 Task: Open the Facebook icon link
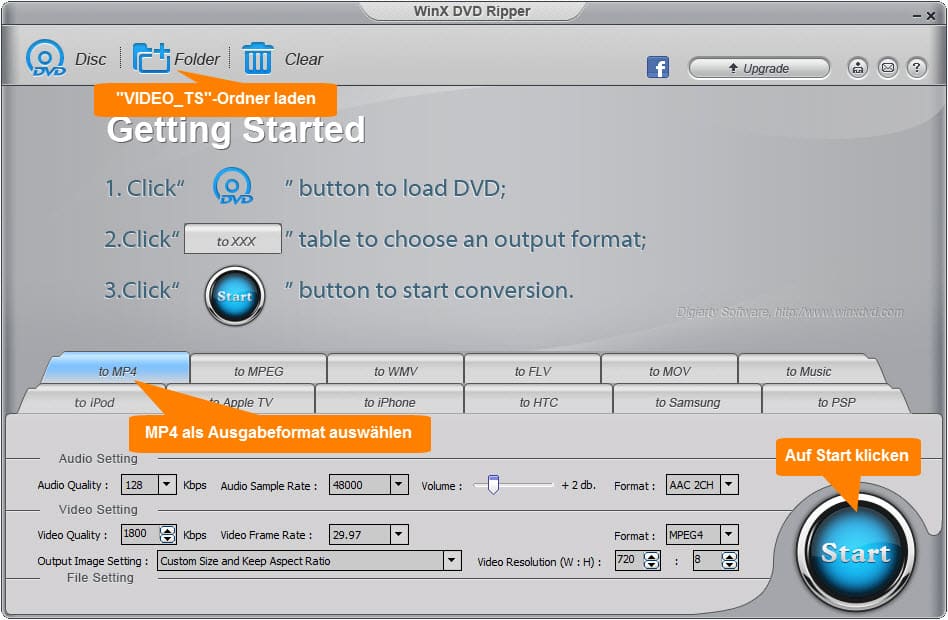point(658,68)
